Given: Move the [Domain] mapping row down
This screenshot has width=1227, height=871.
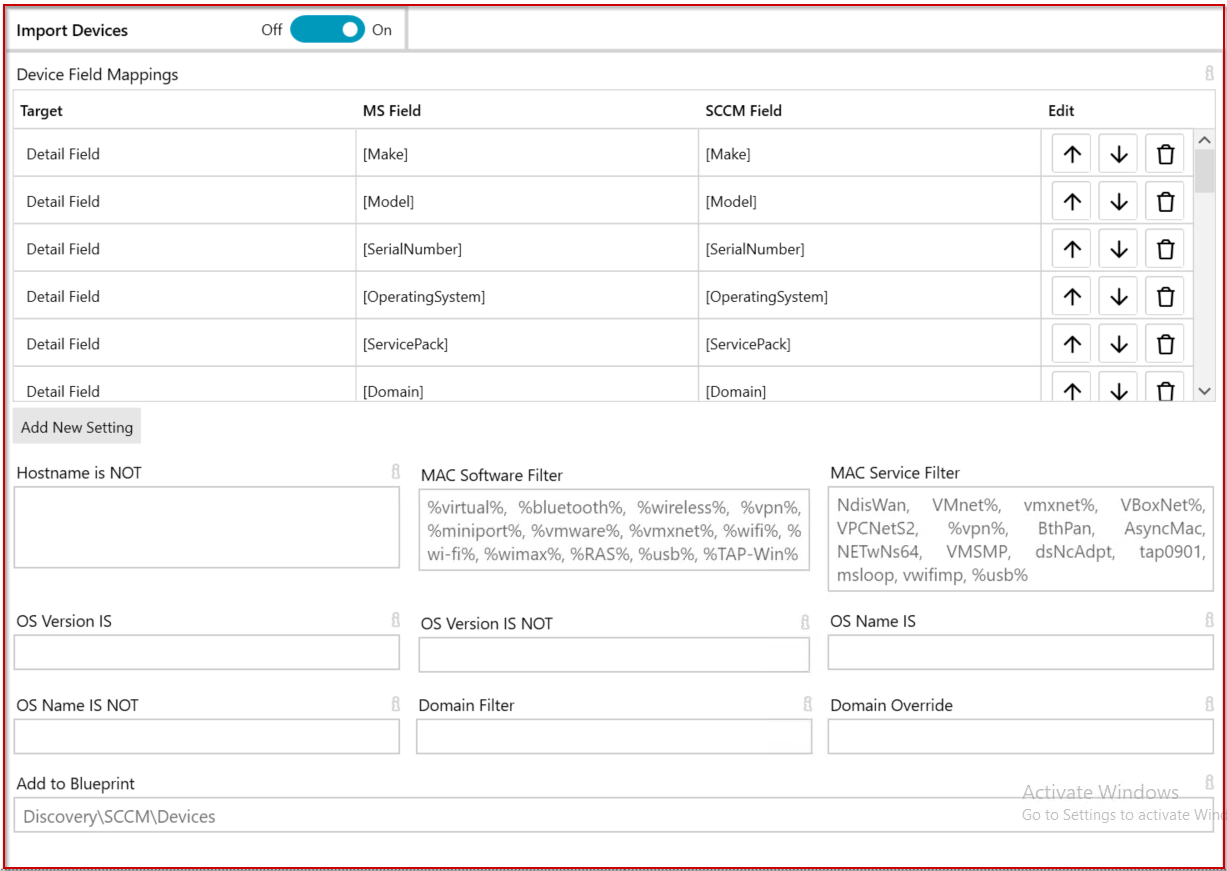Looking at the screenshot, I should [1118, 387].
